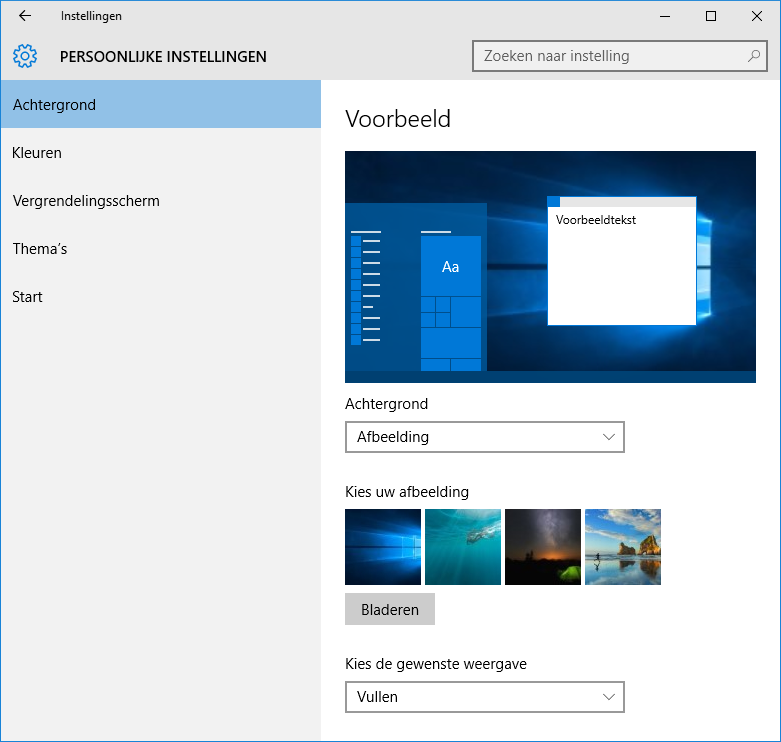
Task: Select the night sky tent wallpaper
Action: coord(543,547)
